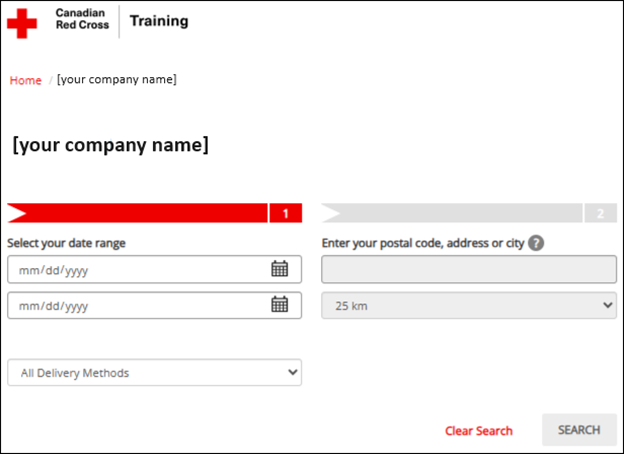Click the 'Select your date range' label
Viewport: 624px width, 454px height.
click(66, 243)
